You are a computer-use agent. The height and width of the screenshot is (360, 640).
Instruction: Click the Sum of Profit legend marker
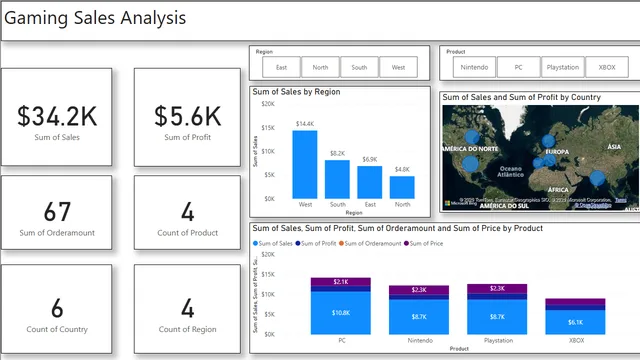pyautogui.click(x=298, y=243)
